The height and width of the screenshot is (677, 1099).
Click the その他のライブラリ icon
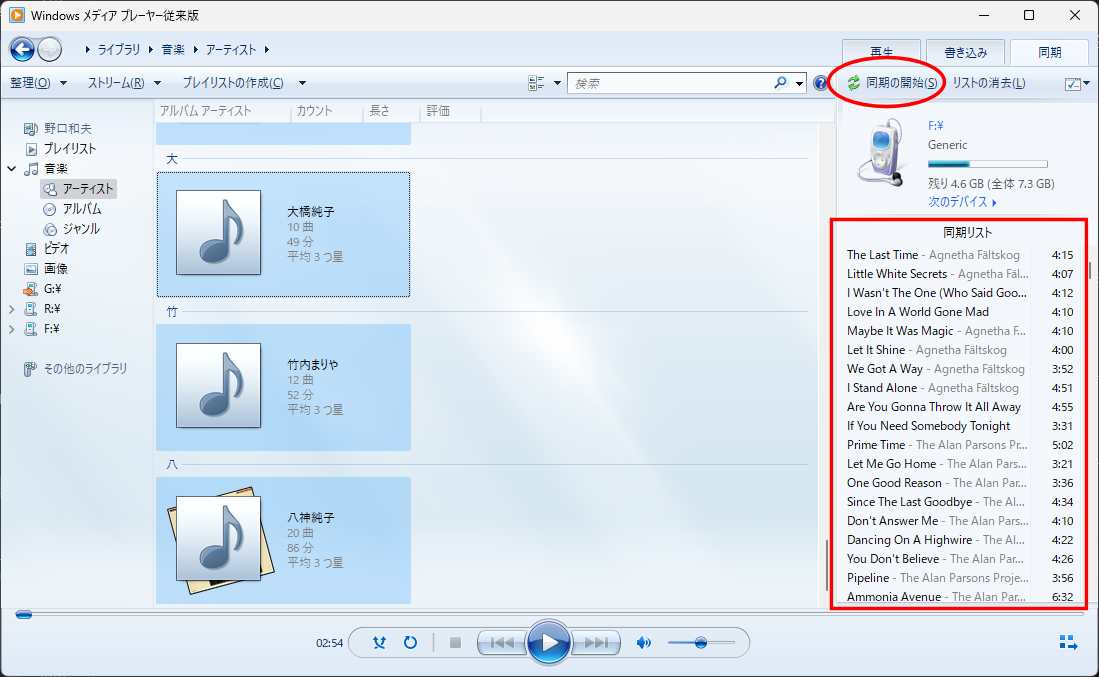[x=30, y=369]
